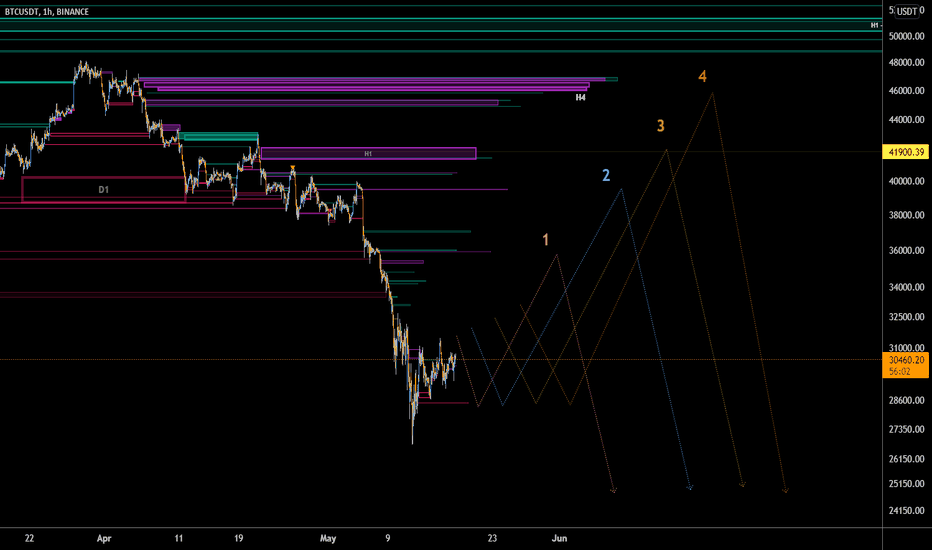Viewport: 932px width, 550px height.
Task: Select the yellow 41900.39 price label
Action: 906,152
